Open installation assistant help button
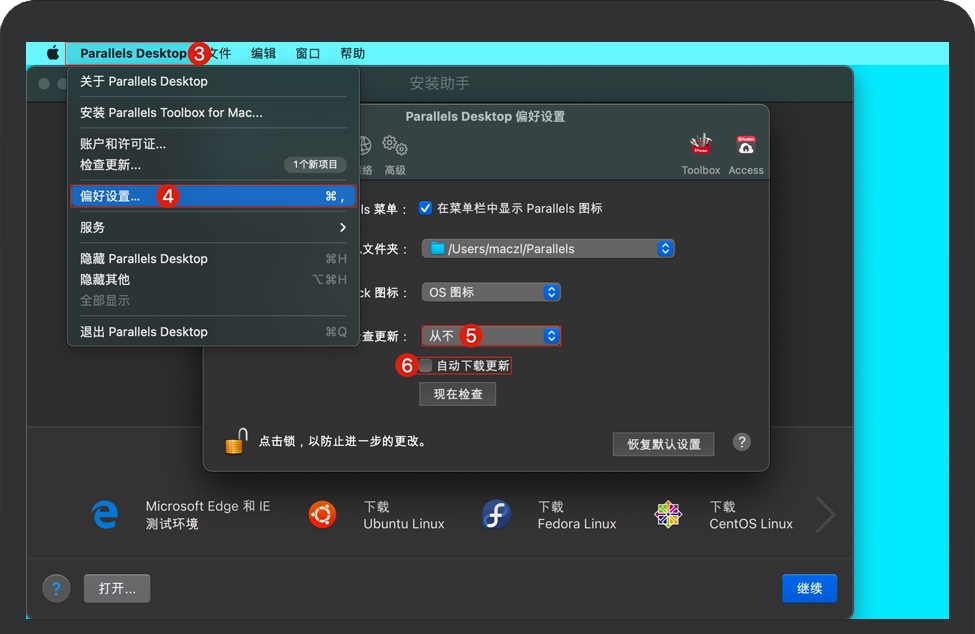Image resolution: width=975 pixels, height=634 pixels. click(x=56, y=588)
